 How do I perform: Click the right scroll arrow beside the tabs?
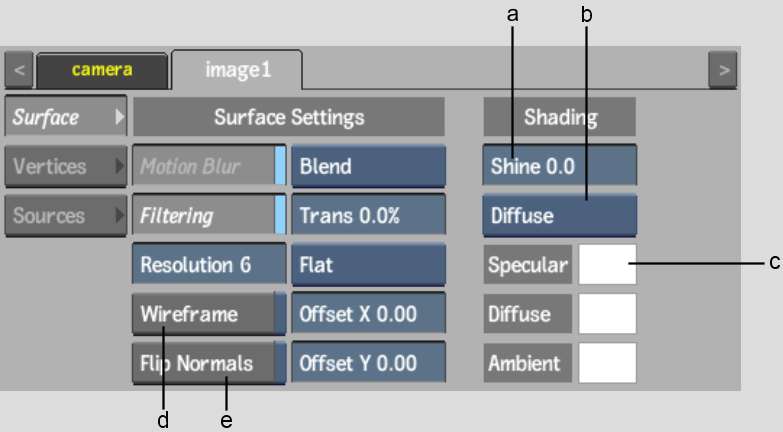click(722, 71)
